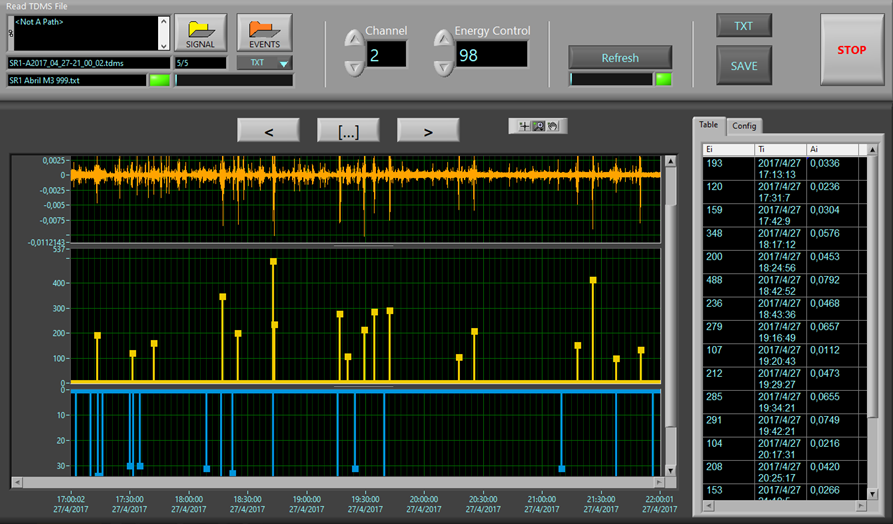Increment the Channel value with up arrow
Viewport: 893px width, 524px height.
tap(354, 40)
